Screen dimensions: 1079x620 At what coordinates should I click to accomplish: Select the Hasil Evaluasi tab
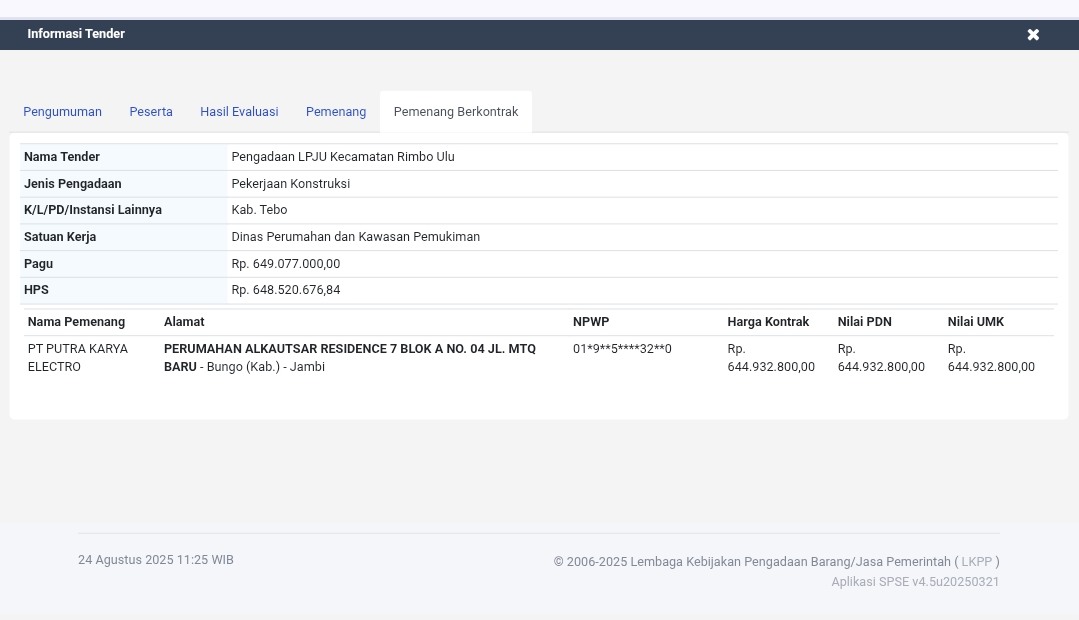click(239, 111)
